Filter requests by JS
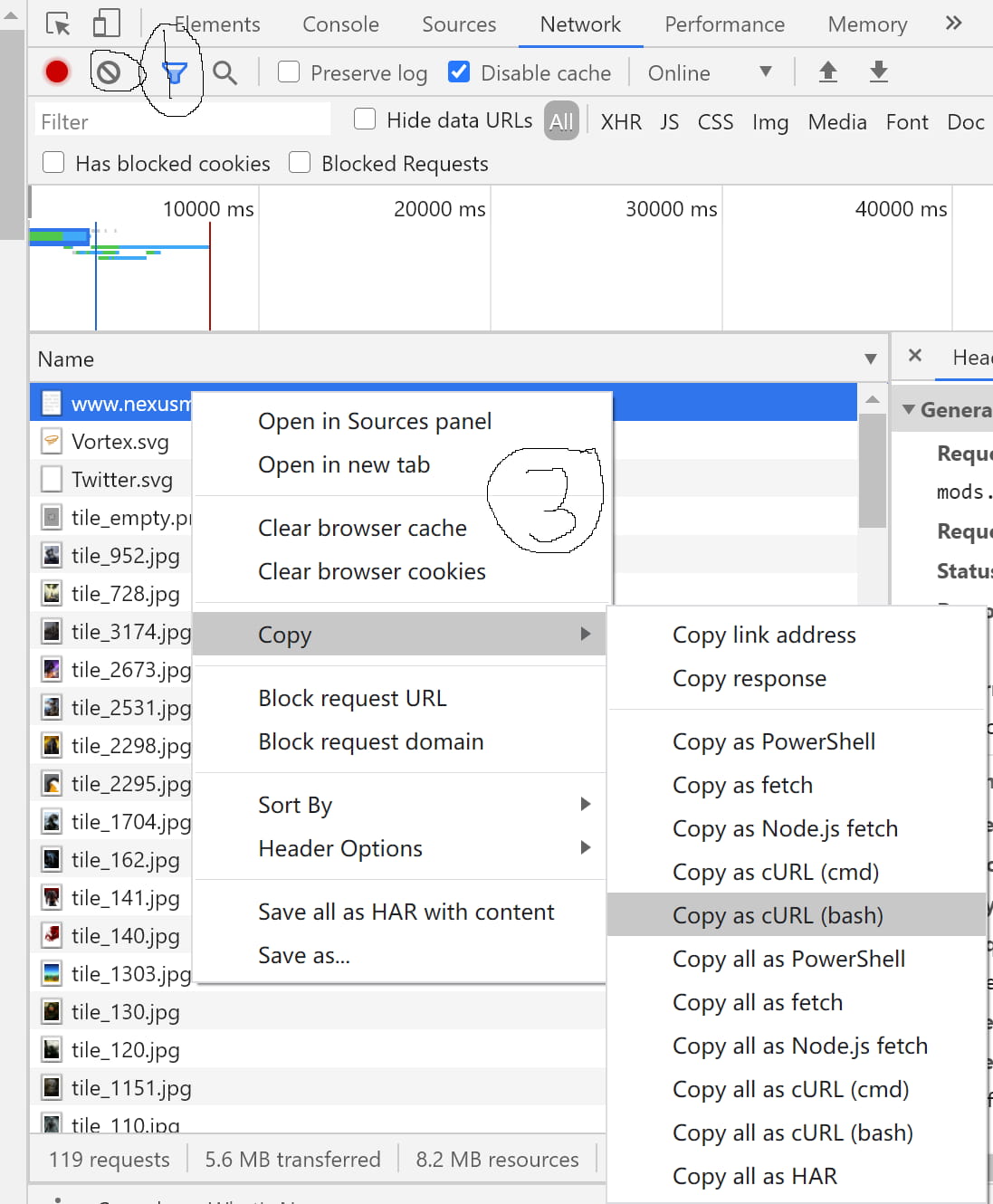Viewport: 993px width, 1204px height. [669, 122]
